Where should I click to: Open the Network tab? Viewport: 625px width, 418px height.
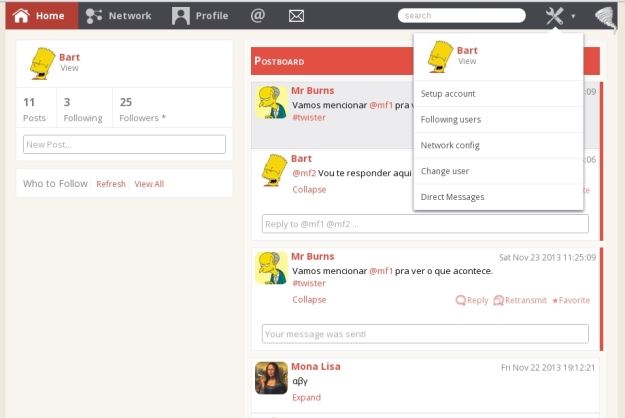[x=118, y=16]
